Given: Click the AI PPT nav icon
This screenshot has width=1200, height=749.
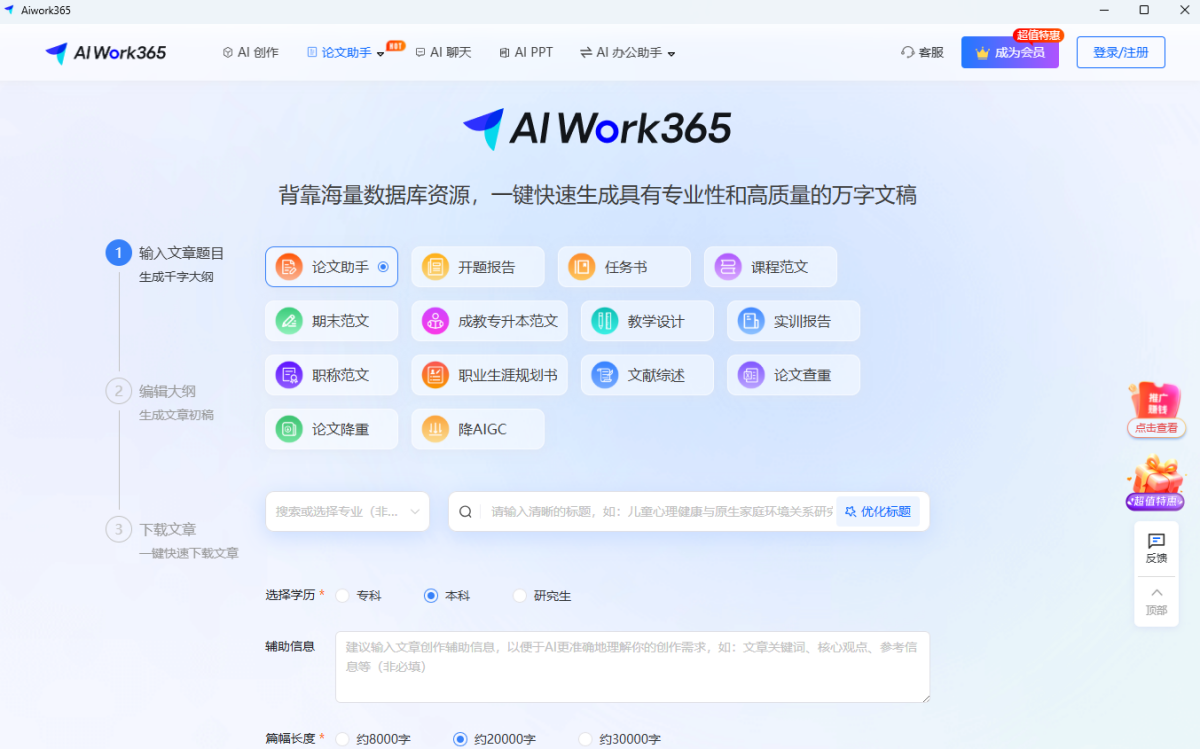Looking at the screenshot, I should click(504, 52).
